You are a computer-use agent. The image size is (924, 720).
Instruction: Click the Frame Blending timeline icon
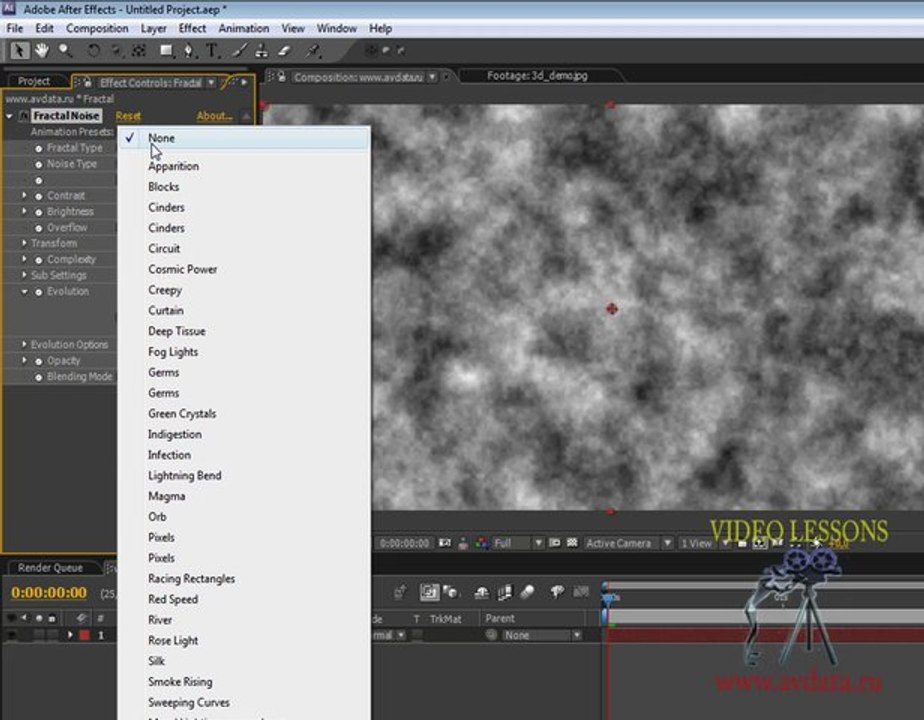tap(504, 592)
